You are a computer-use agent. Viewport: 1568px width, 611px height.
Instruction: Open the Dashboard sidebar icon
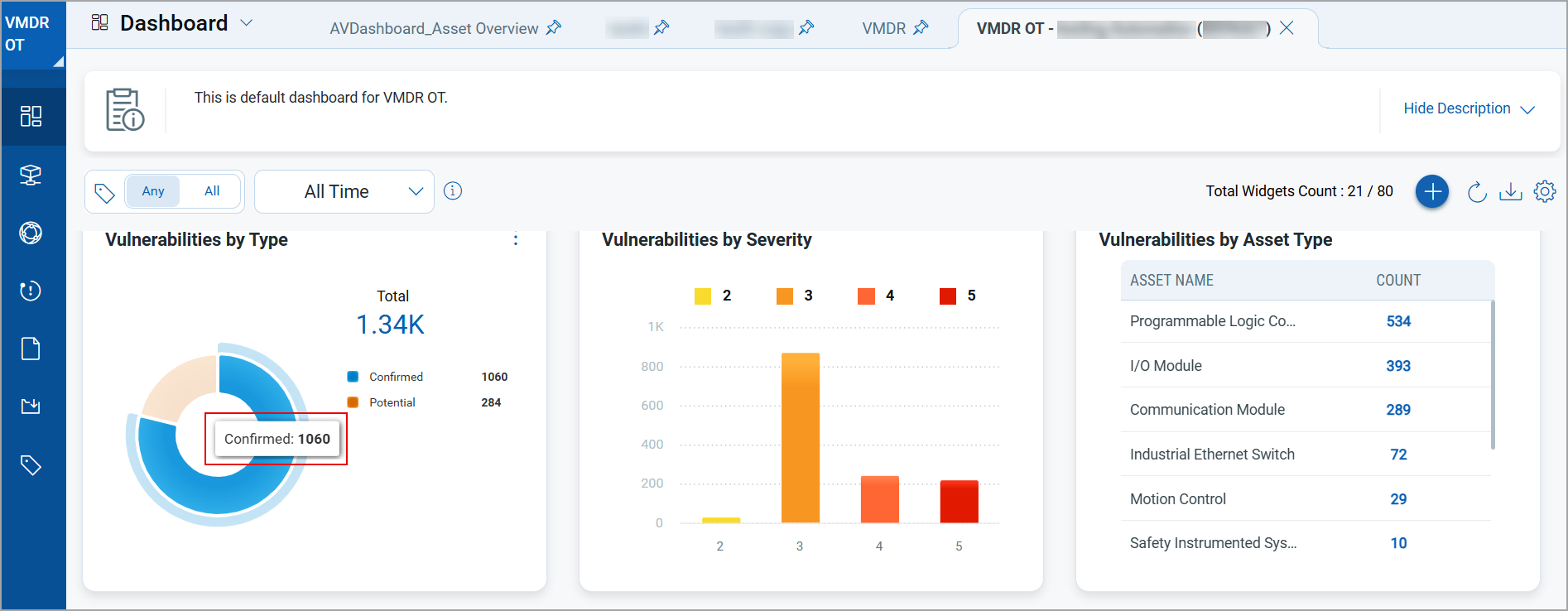pyautogui.click(x=31, y=116)
